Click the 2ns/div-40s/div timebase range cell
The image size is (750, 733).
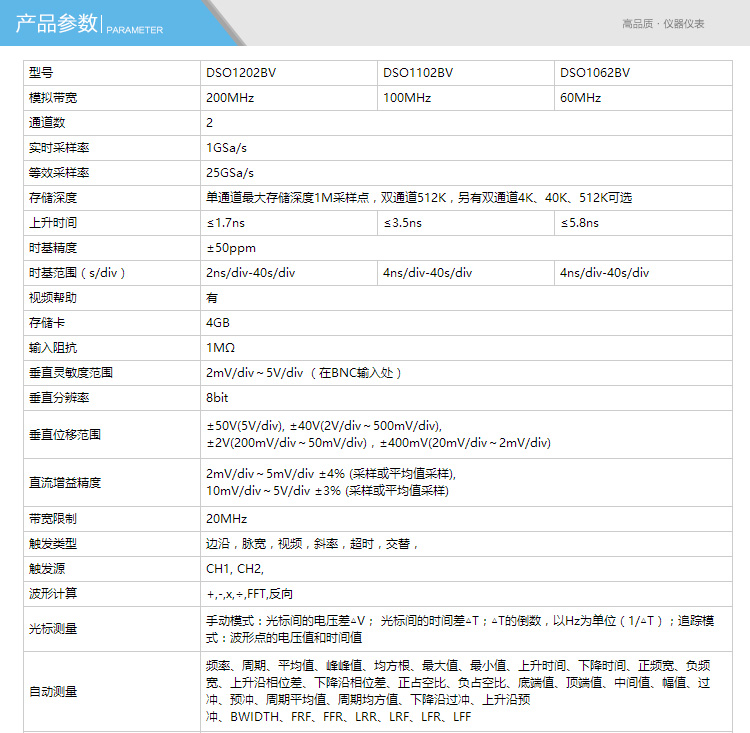pos(250,273)
